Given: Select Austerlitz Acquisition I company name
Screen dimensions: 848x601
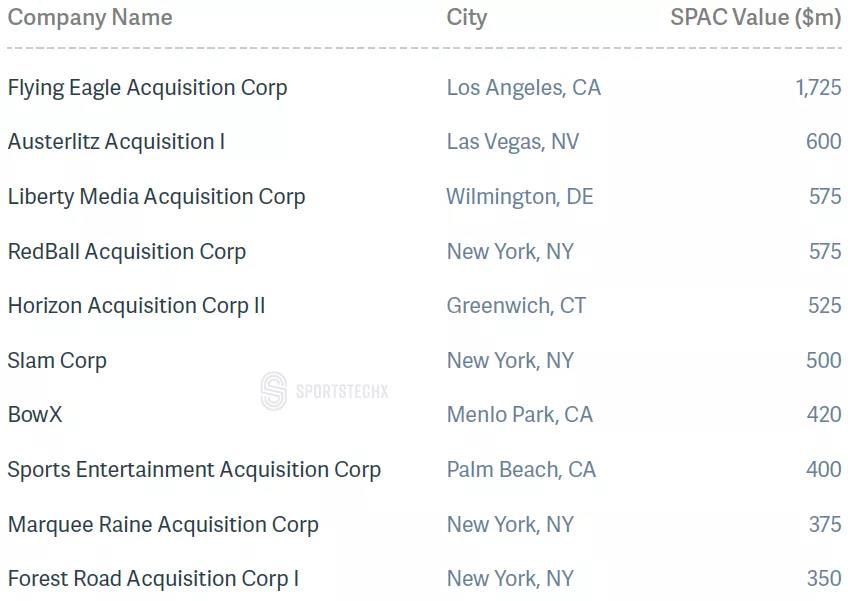Looking at the screenshot, I should click(x=116, y=142).
